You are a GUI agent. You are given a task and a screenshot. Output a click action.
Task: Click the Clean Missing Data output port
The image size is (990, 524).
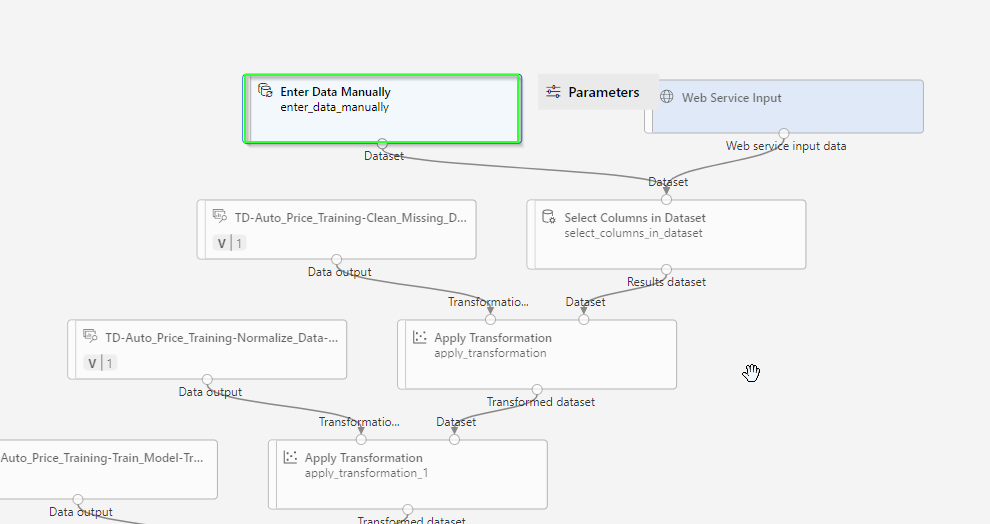click(x=336, y=259)
